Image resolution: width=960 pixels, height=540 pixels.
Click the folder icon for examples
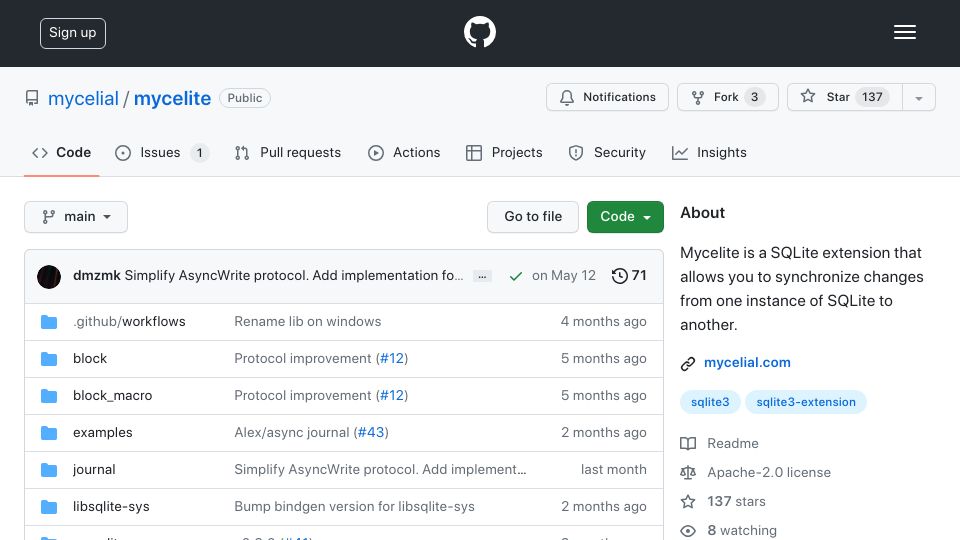coord(49,433)
